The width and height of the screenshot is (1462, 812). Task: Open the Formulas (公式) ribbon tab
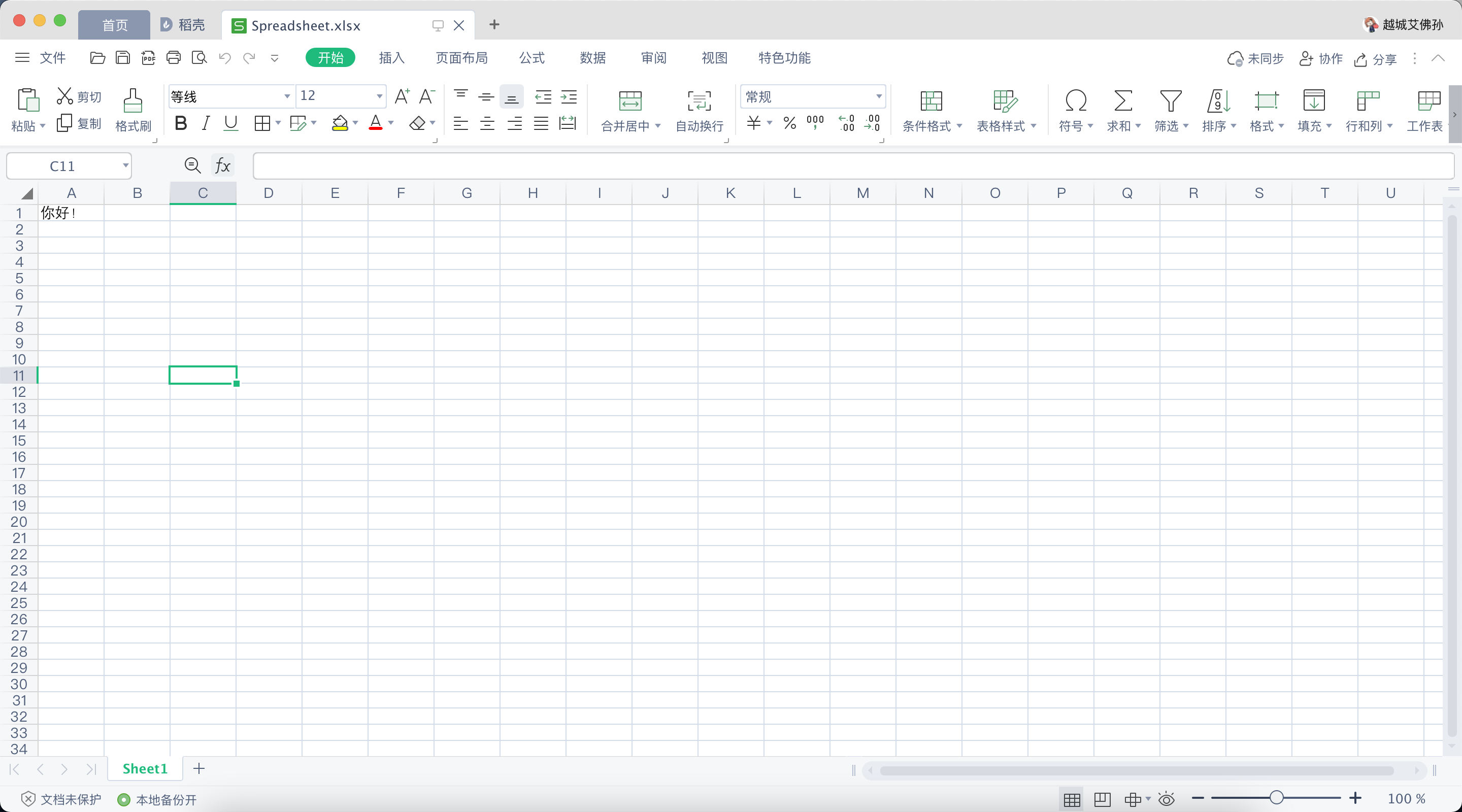[532, 58]
